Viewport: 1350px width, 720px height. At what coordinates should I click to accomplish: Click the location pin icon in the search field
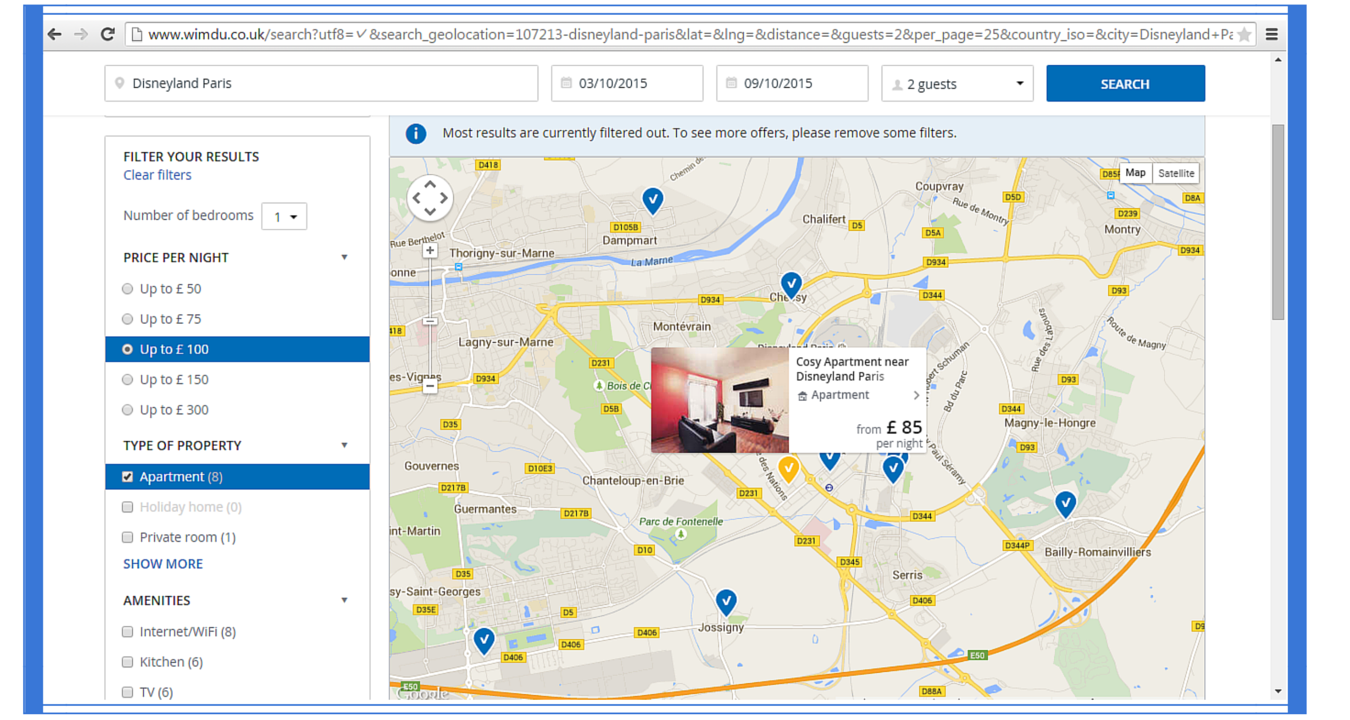pyautogui.click(x=119, y=84)
